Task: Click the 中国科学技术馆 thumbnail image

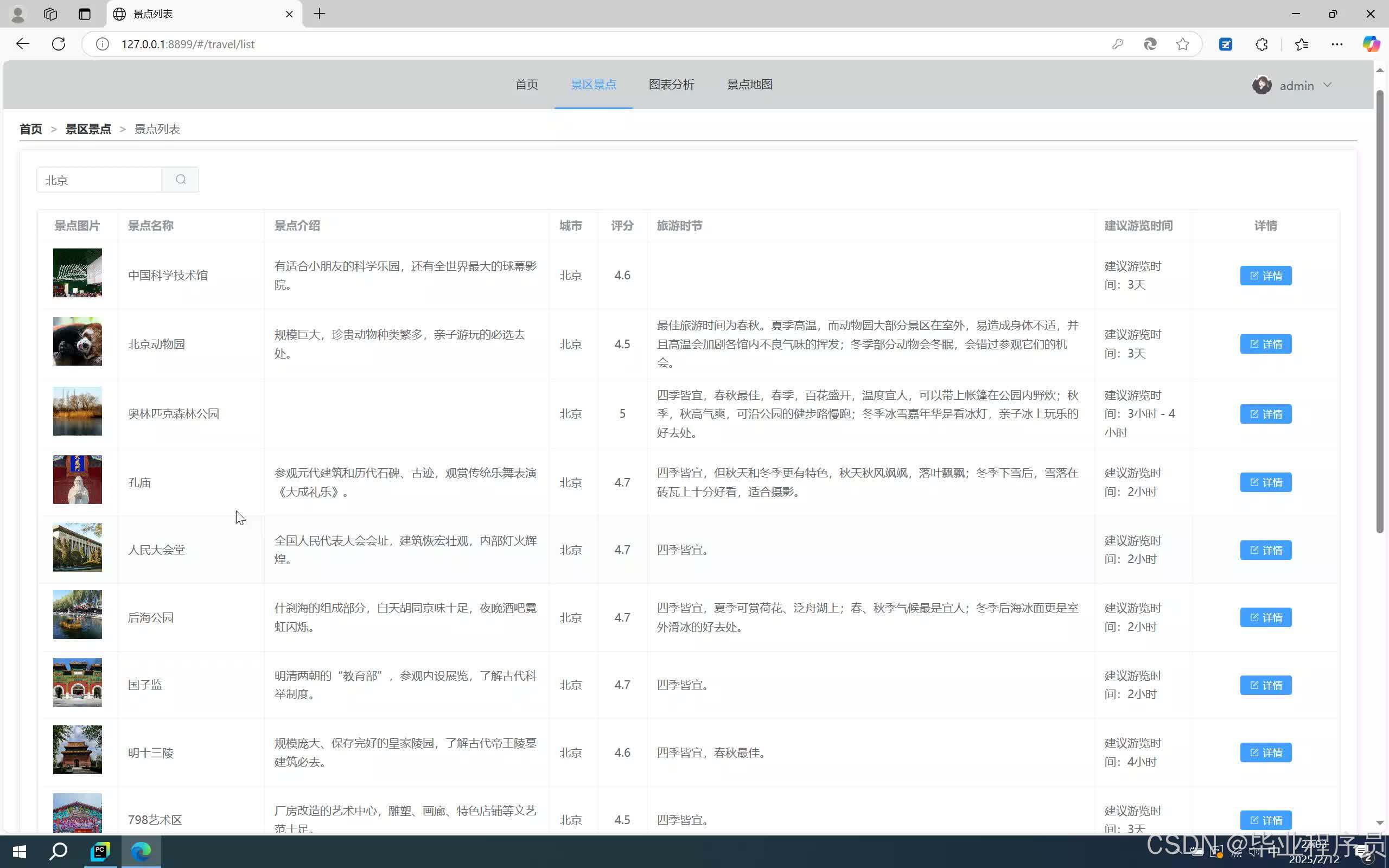Action: point(78,273)
